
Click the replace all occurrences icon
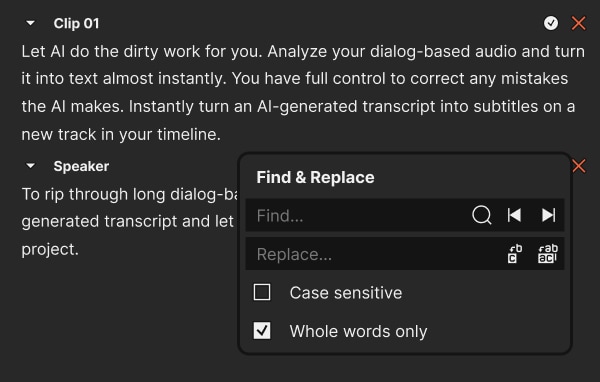pyautogui.click(x=548, y=254)
